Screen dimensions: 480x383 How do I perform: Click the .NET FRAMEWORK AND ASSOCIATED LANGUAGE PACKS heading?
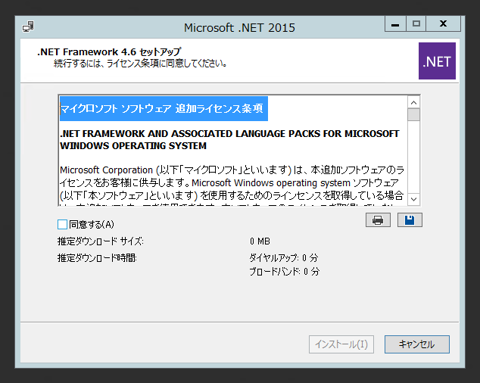click(x=229, y=140)
